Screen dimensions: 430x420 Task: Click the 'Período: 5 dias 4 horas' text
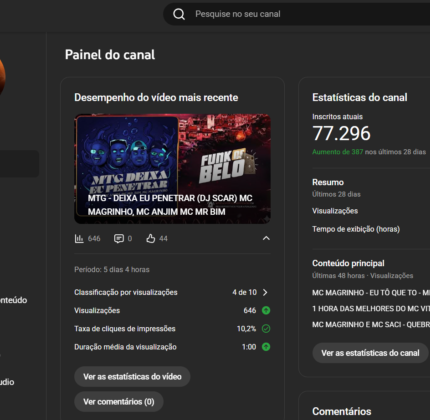pyautogui.click(x=112, y=269)
